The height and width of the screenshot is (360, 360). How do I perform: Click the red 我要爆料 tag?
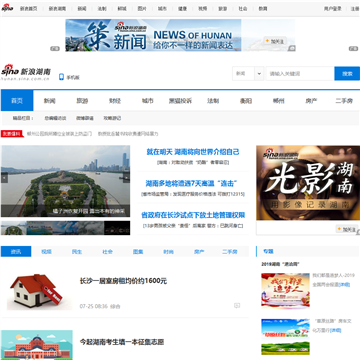coord(12,134)
